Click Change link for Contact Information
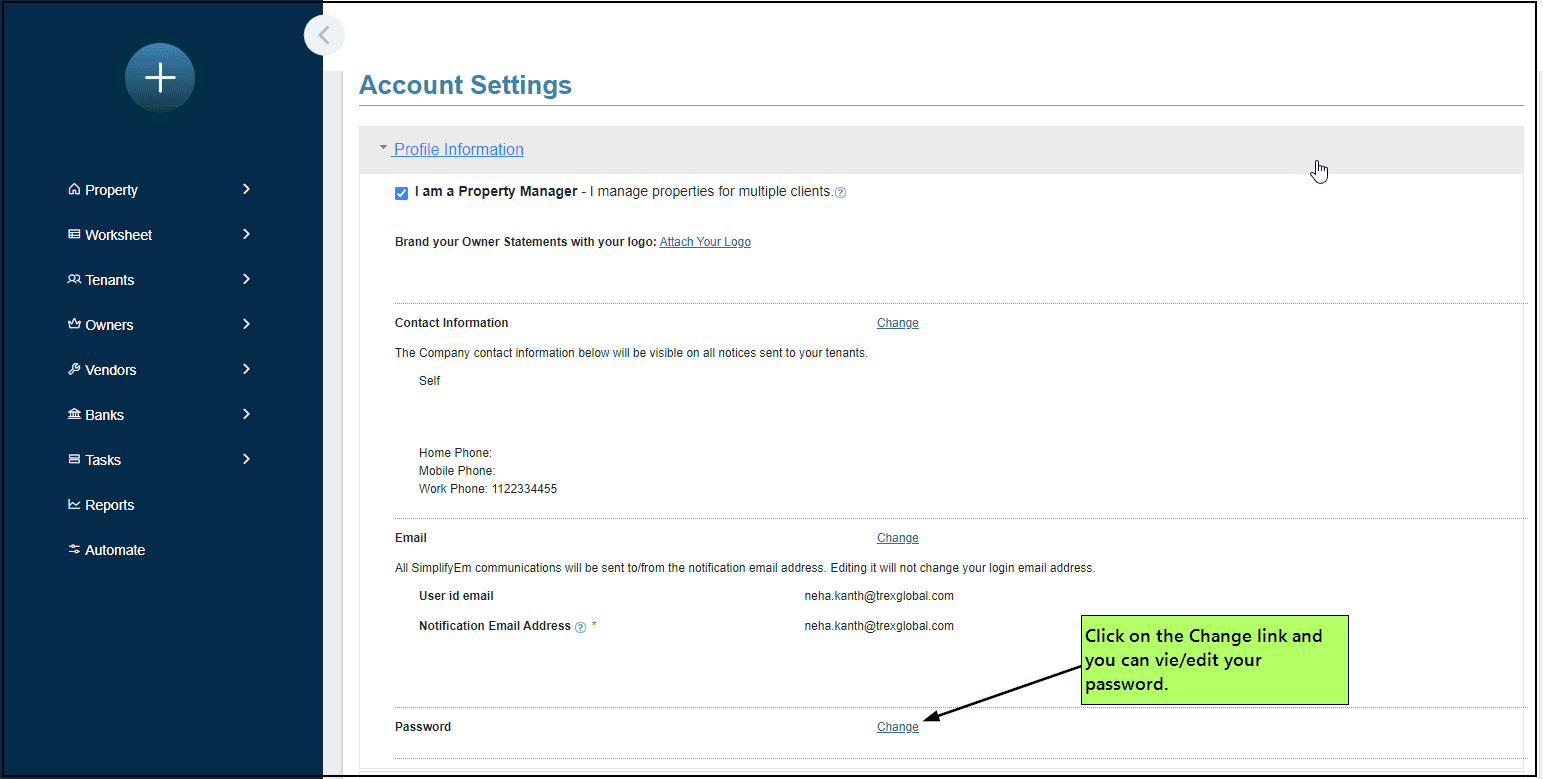 point(897,323)
